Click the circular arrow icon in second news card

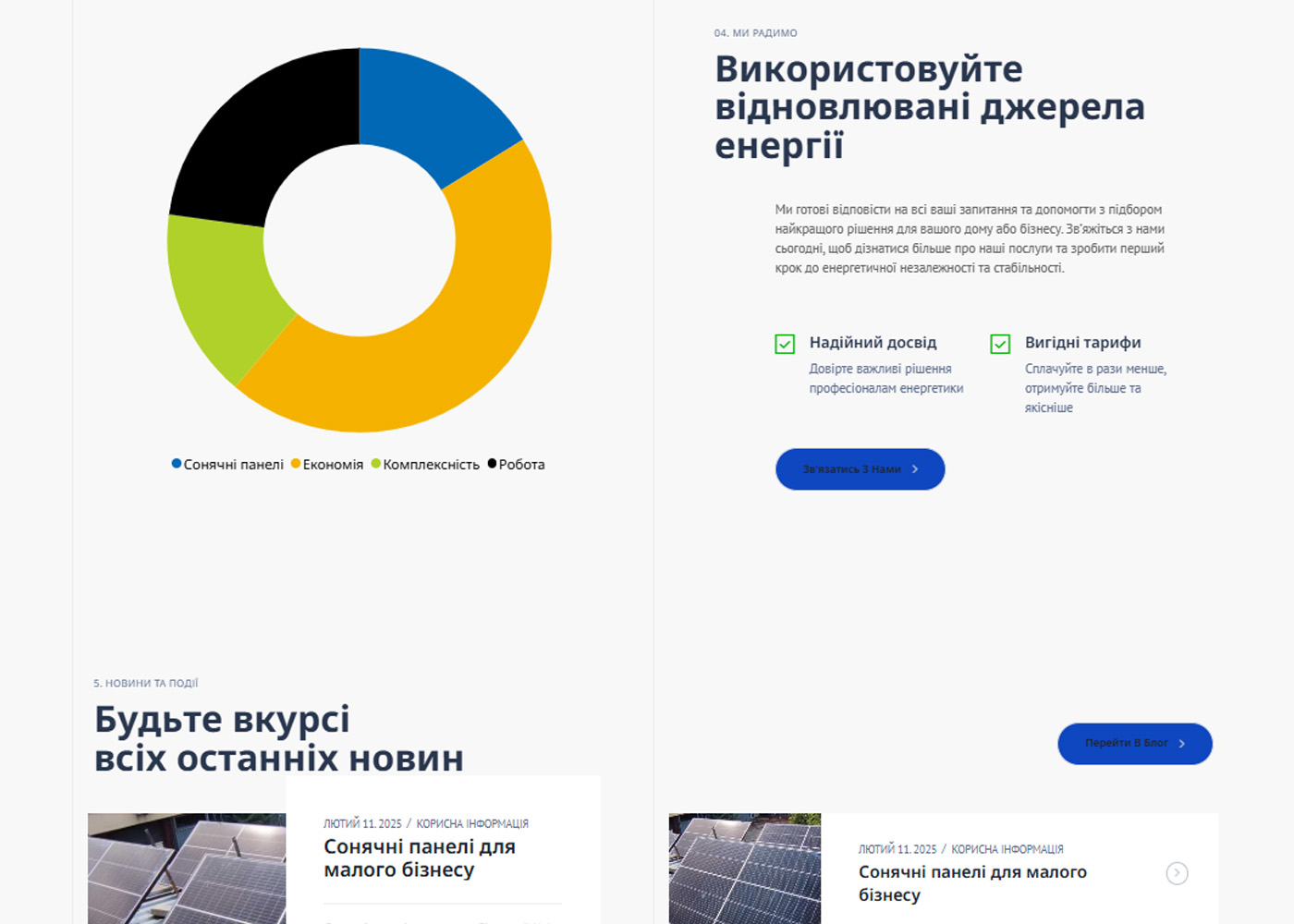point(1177,873)
